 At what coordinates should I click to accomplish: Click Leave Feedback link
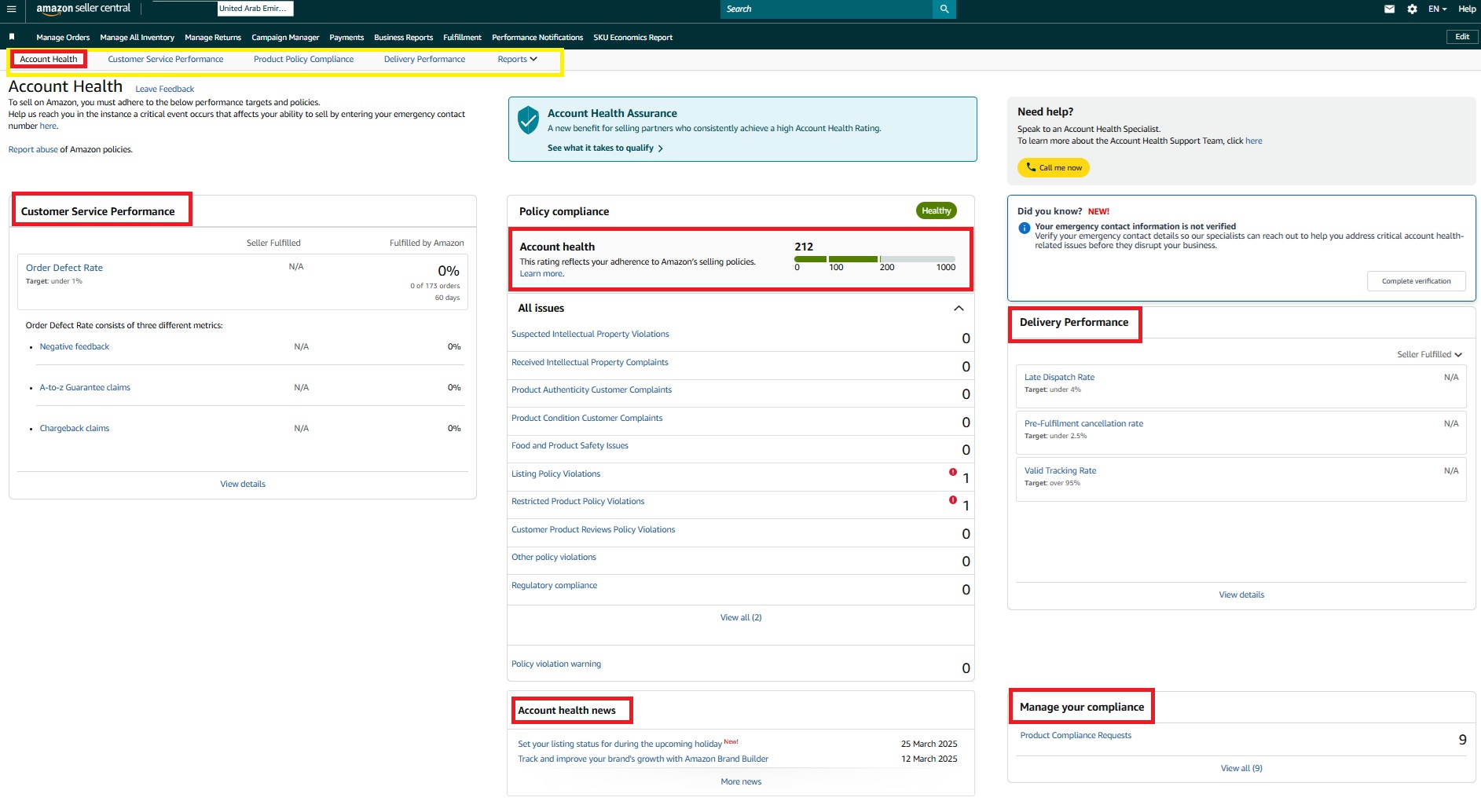coord(164,89)
